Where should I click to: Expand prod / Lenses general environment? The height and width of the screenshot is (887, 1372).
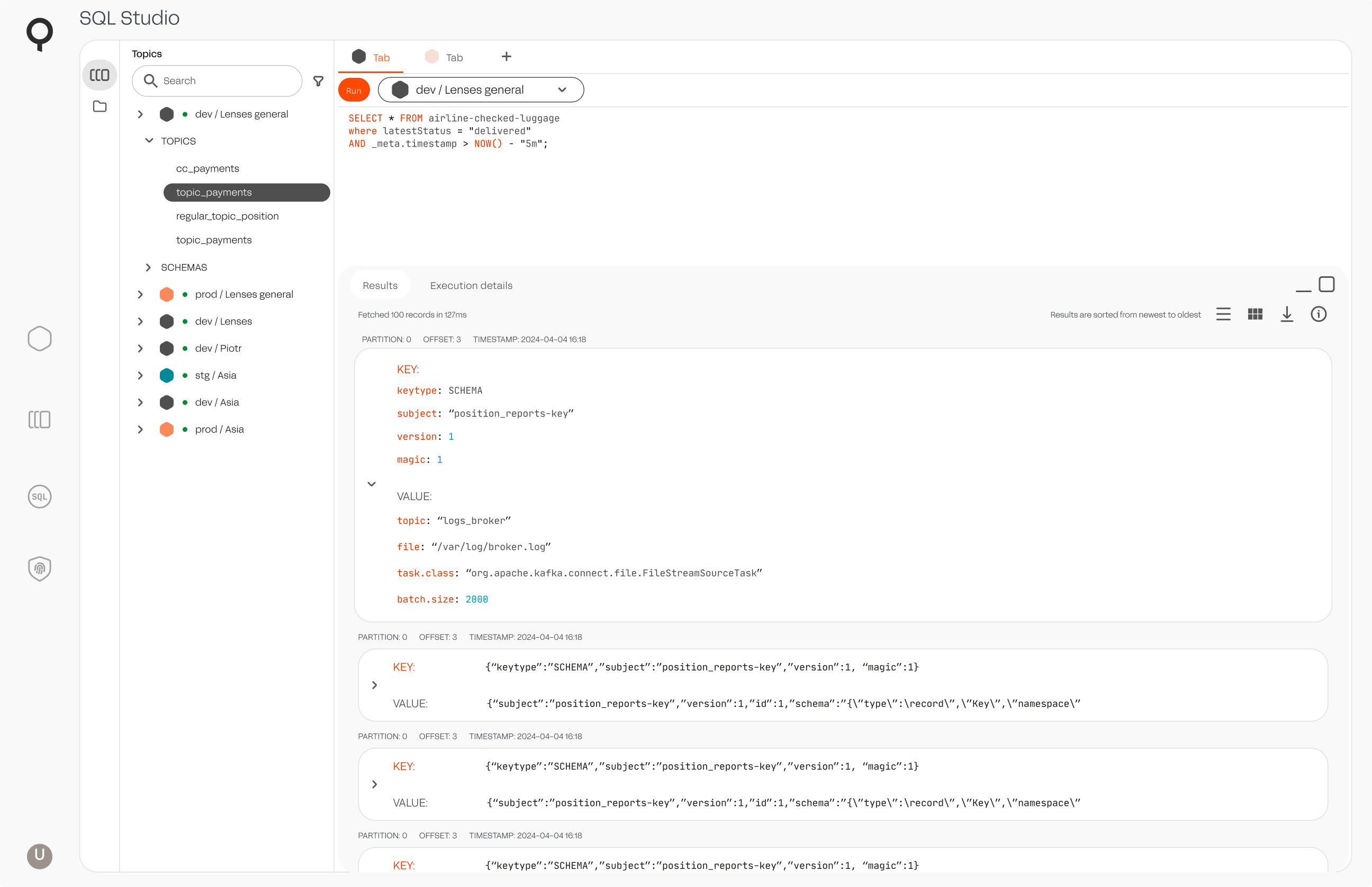tap(140, 294)
